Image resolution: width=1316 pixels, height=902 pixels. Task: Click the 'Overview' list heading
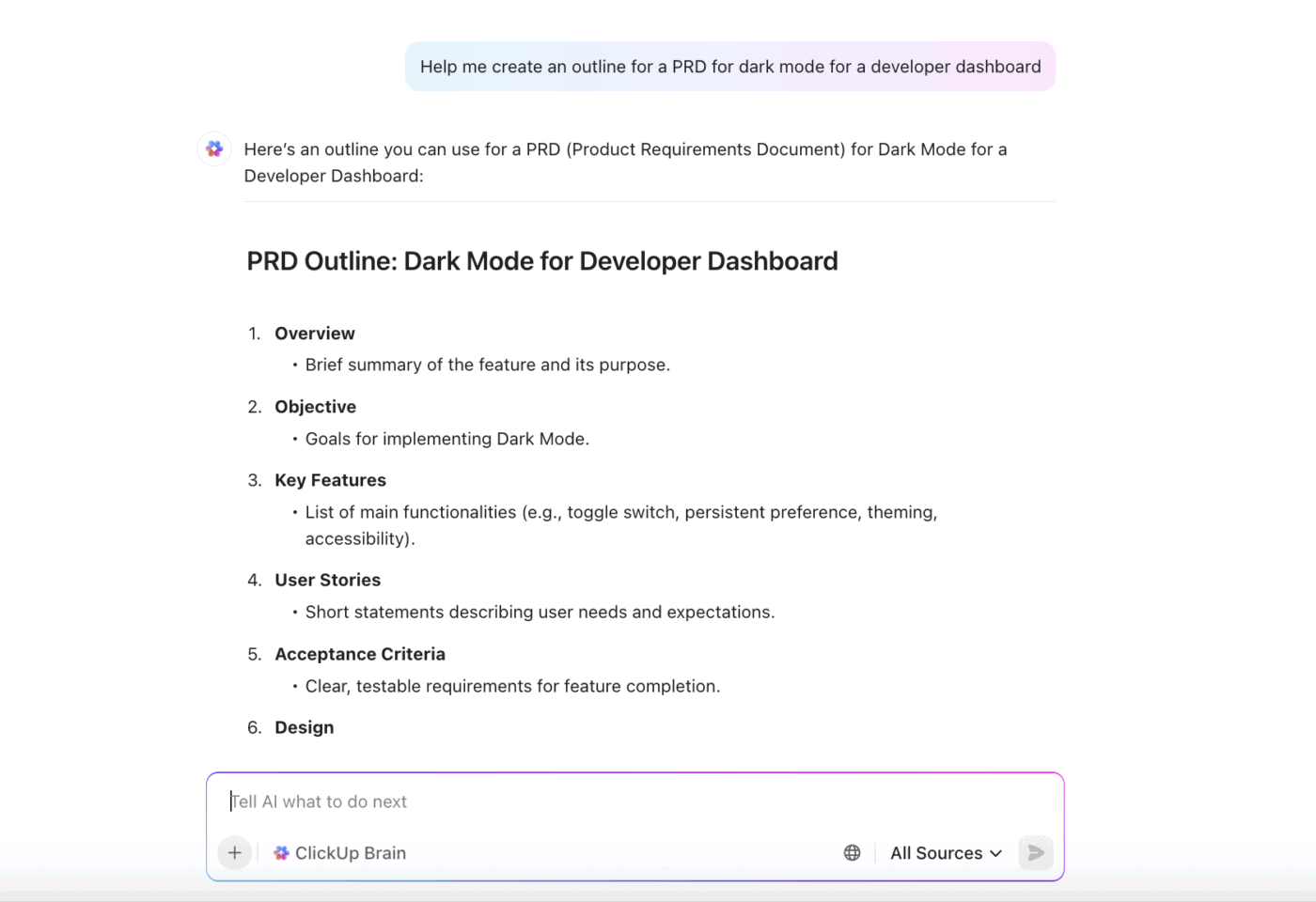tap(315, 334)
